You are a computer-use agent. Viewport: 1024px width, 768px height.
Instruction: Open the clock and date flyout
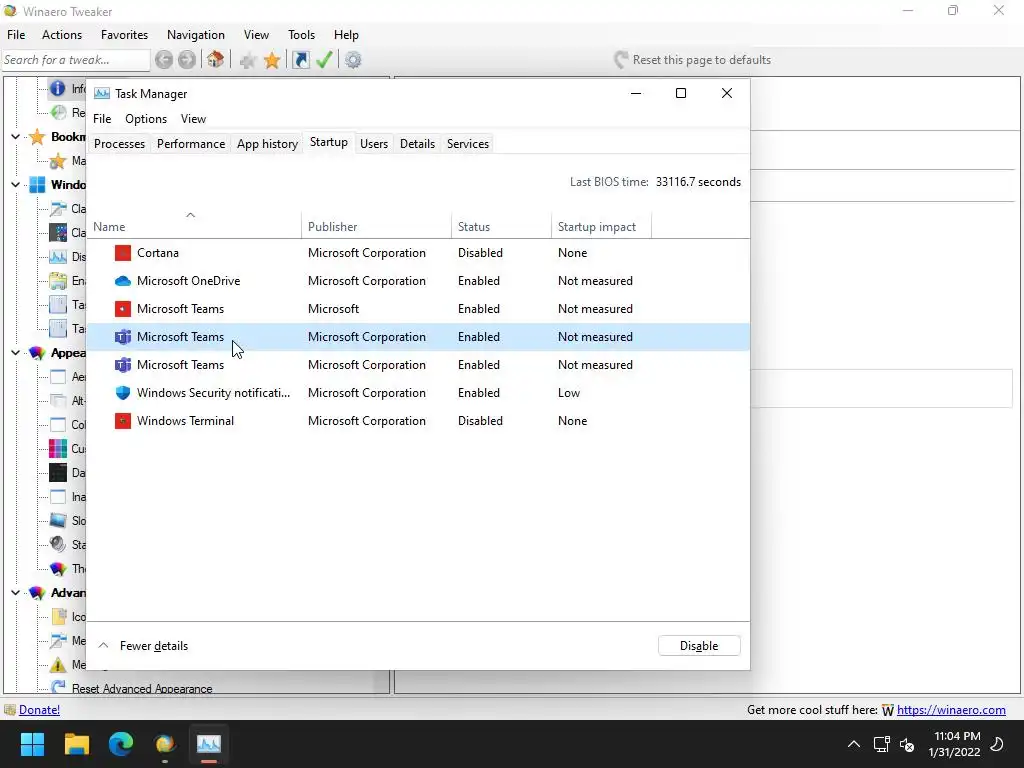click(954, 744)
